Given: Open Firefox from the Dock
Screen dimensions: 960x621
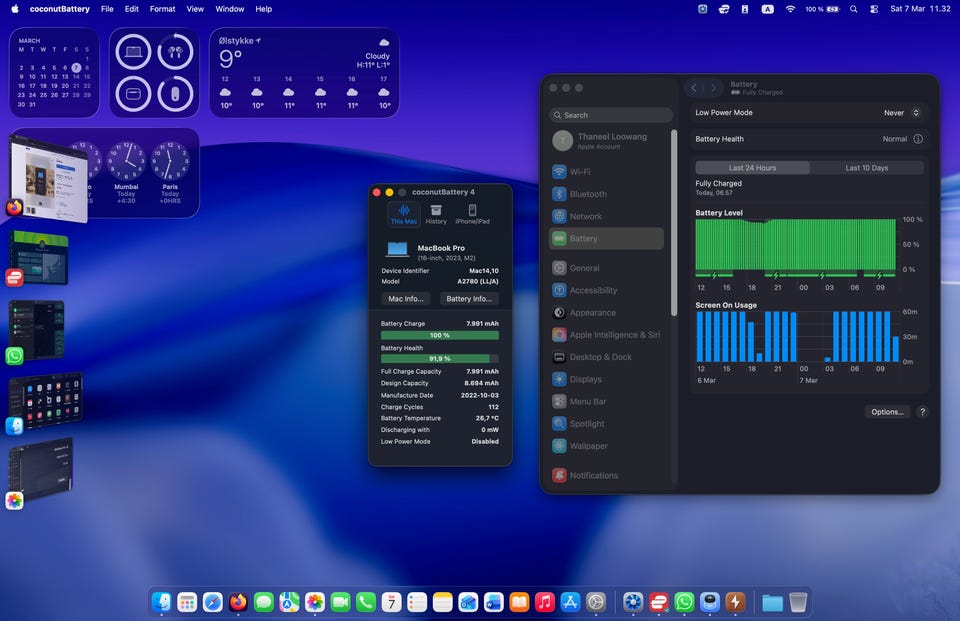Looking at the screenshot, I should 238,602.
